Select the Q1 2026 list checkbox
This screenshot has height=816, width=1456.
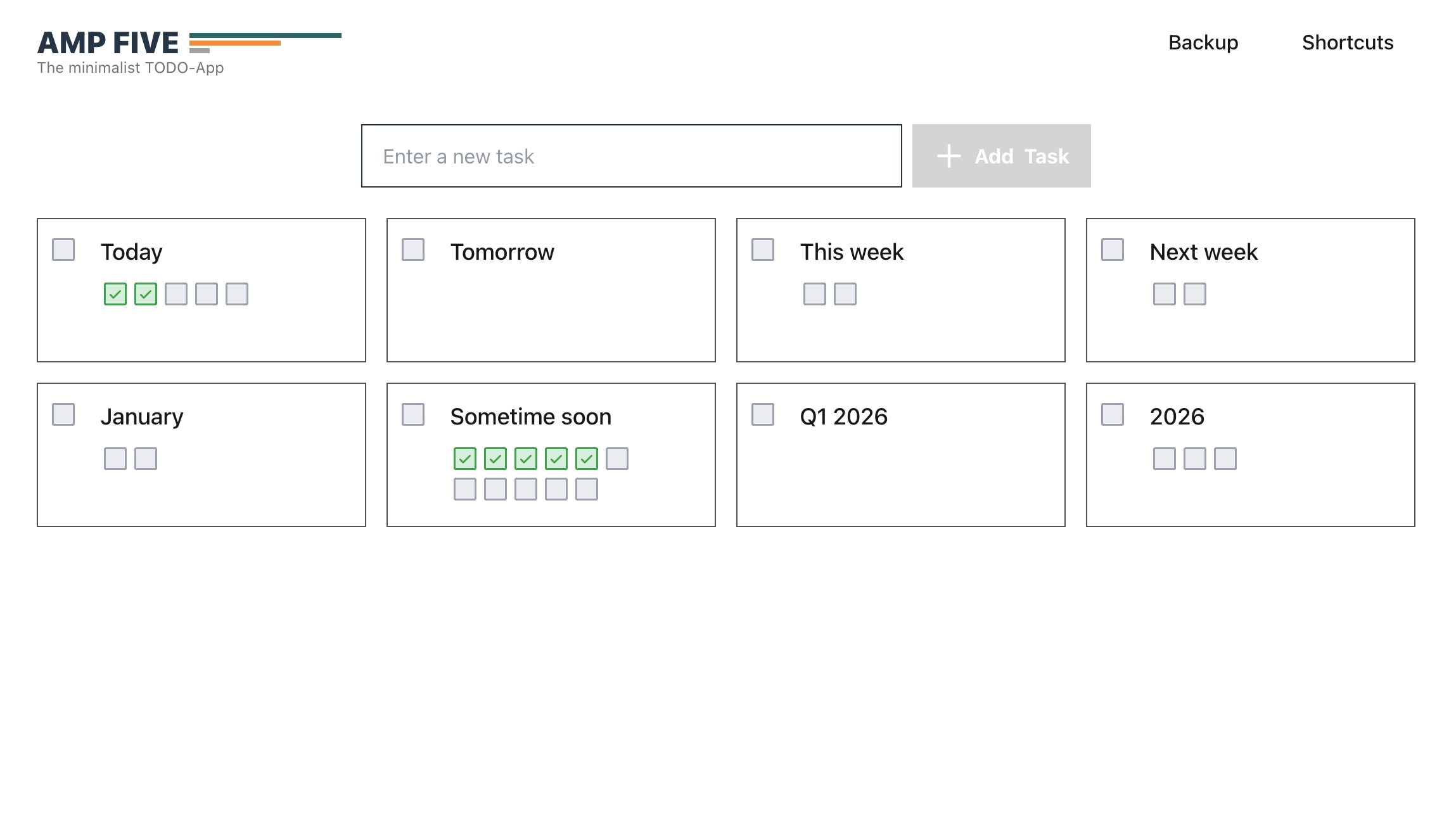click(x=763, y=414)
